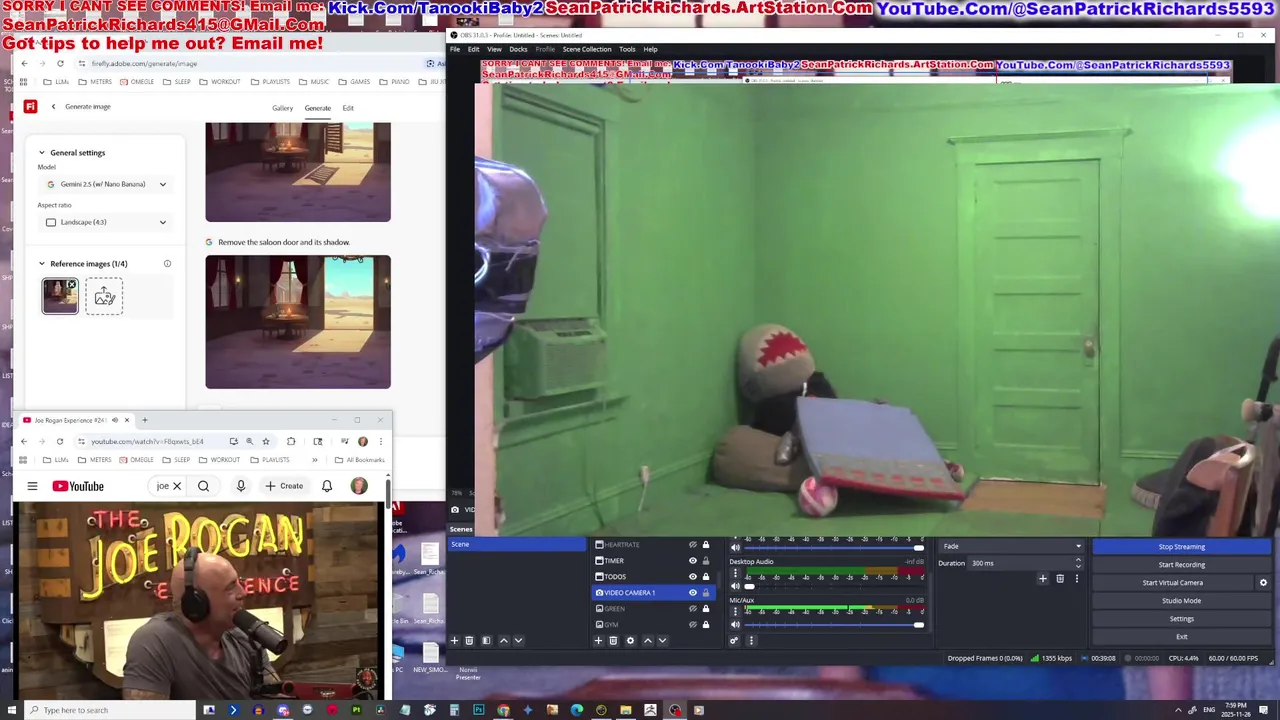
Task: Clear YouTube search box X
Action: (177, 486)
